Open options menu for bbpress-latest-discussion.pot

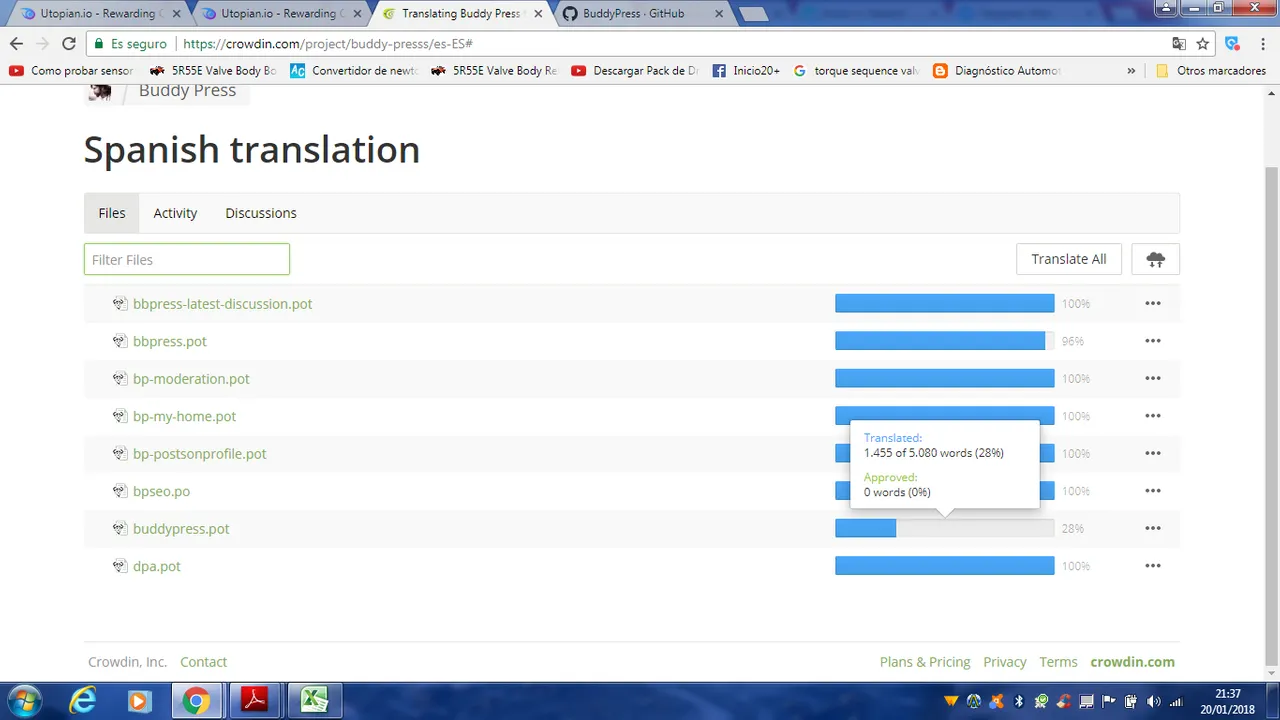point(1153,304)
